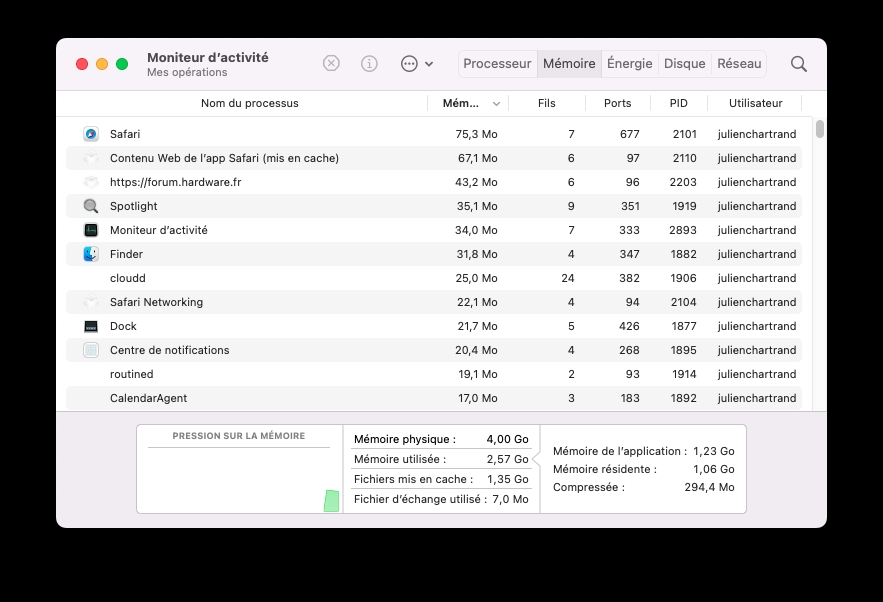Select the CalendarAgent process
Screen dimensions: 883x602
click(x=148, y=398)
